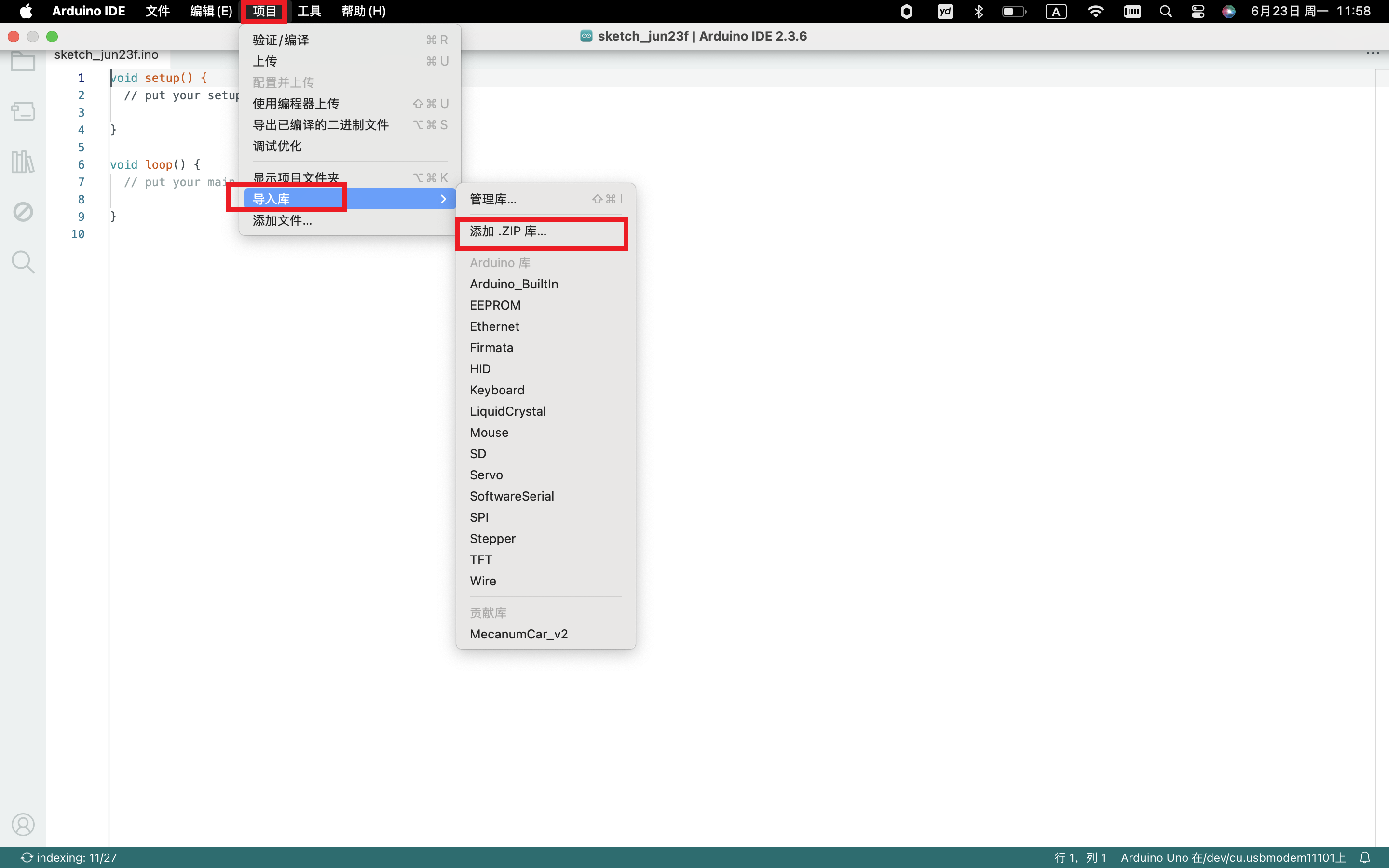The image size is (1389, 868).
Task: Include the MecanumCar_v2 contributed library
Action: [x=545, y=634]
